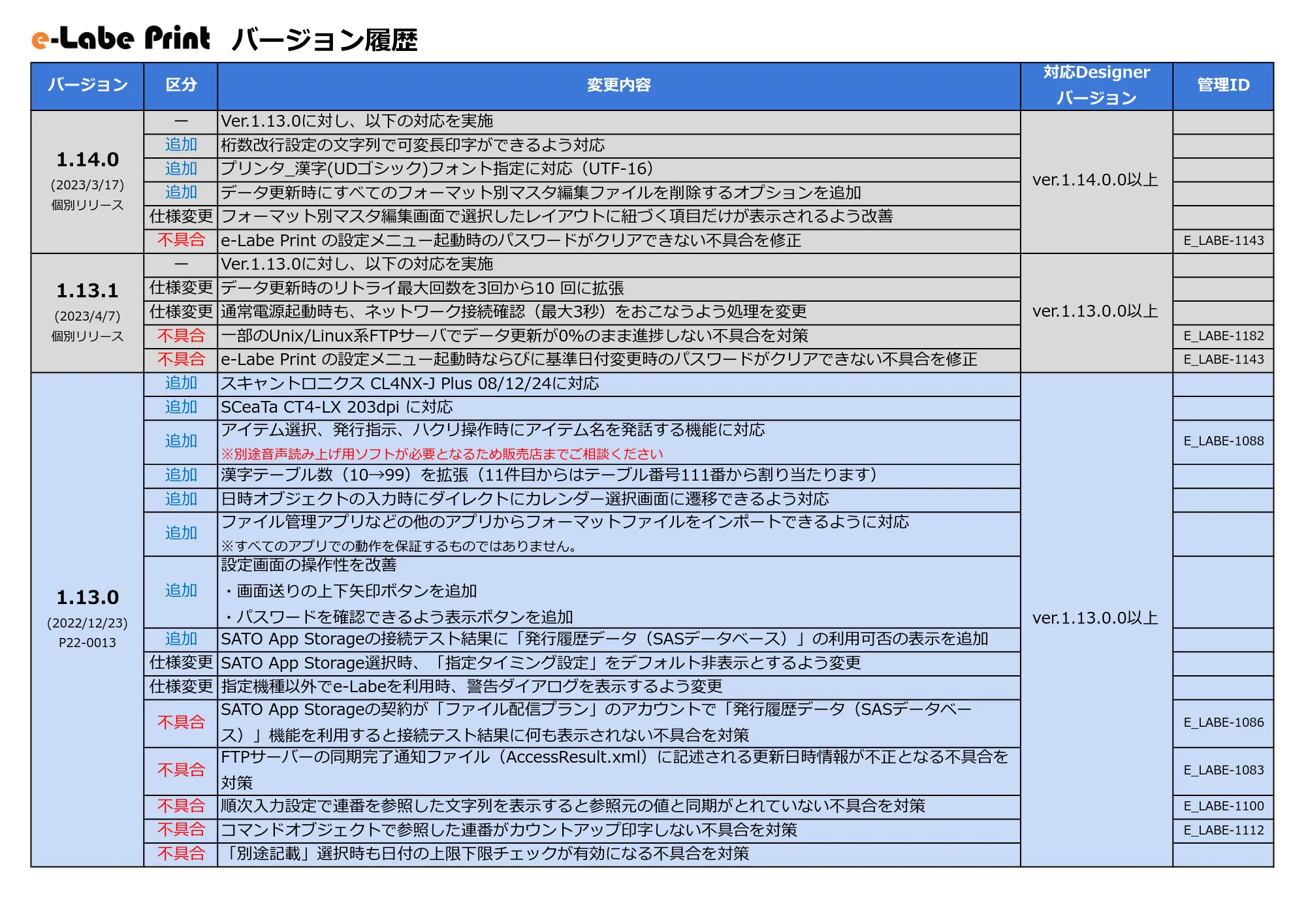The image size is (1306, 924).
Task: Click ・画面送りの上下矢印ボタンを追加 line
Action: click(x=349, y=591)
